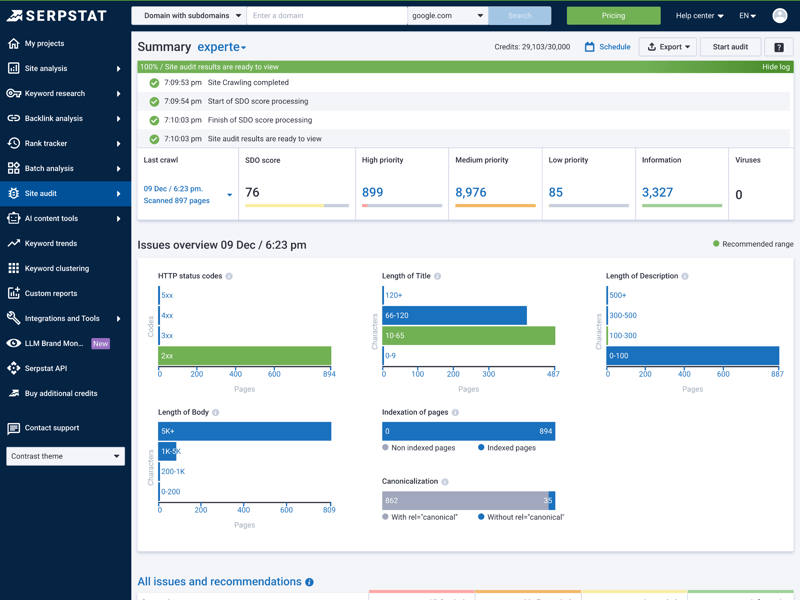Click the Start audit button
The image size is (800, 600).
tap(730, 47)
